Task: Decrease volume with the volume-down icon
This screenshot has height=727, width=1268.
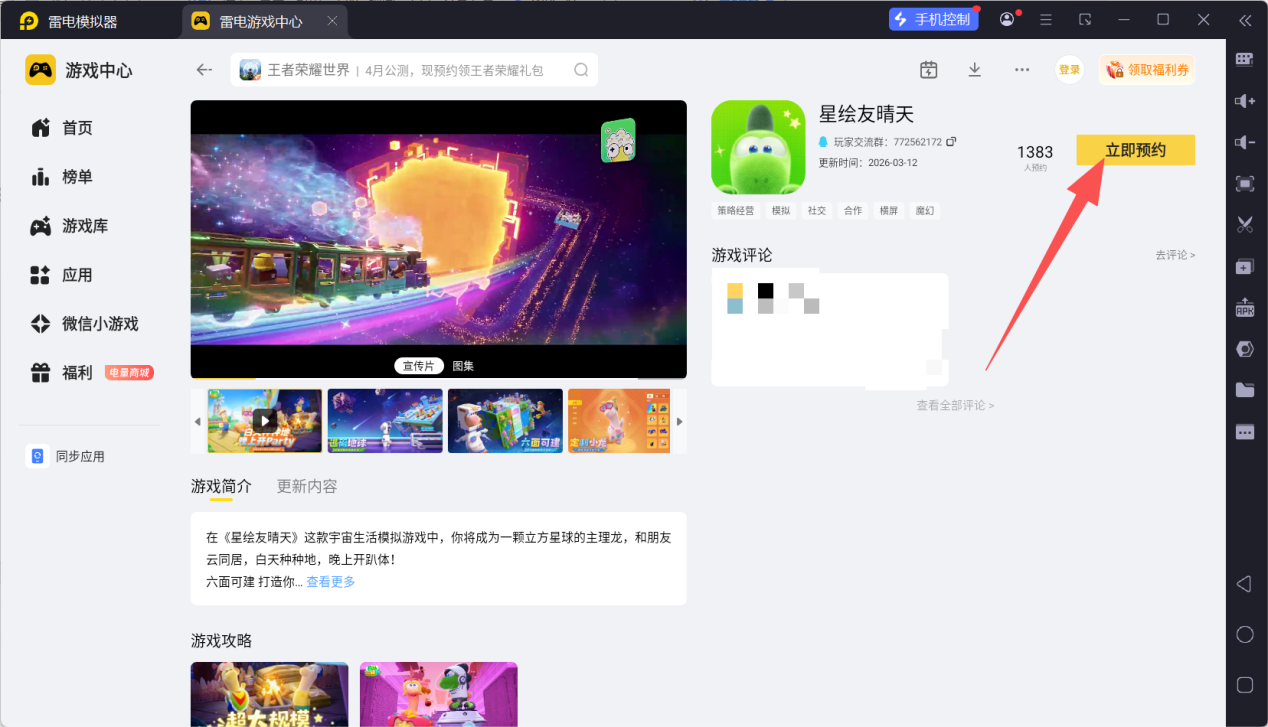Action: (x=1244, y=142)
